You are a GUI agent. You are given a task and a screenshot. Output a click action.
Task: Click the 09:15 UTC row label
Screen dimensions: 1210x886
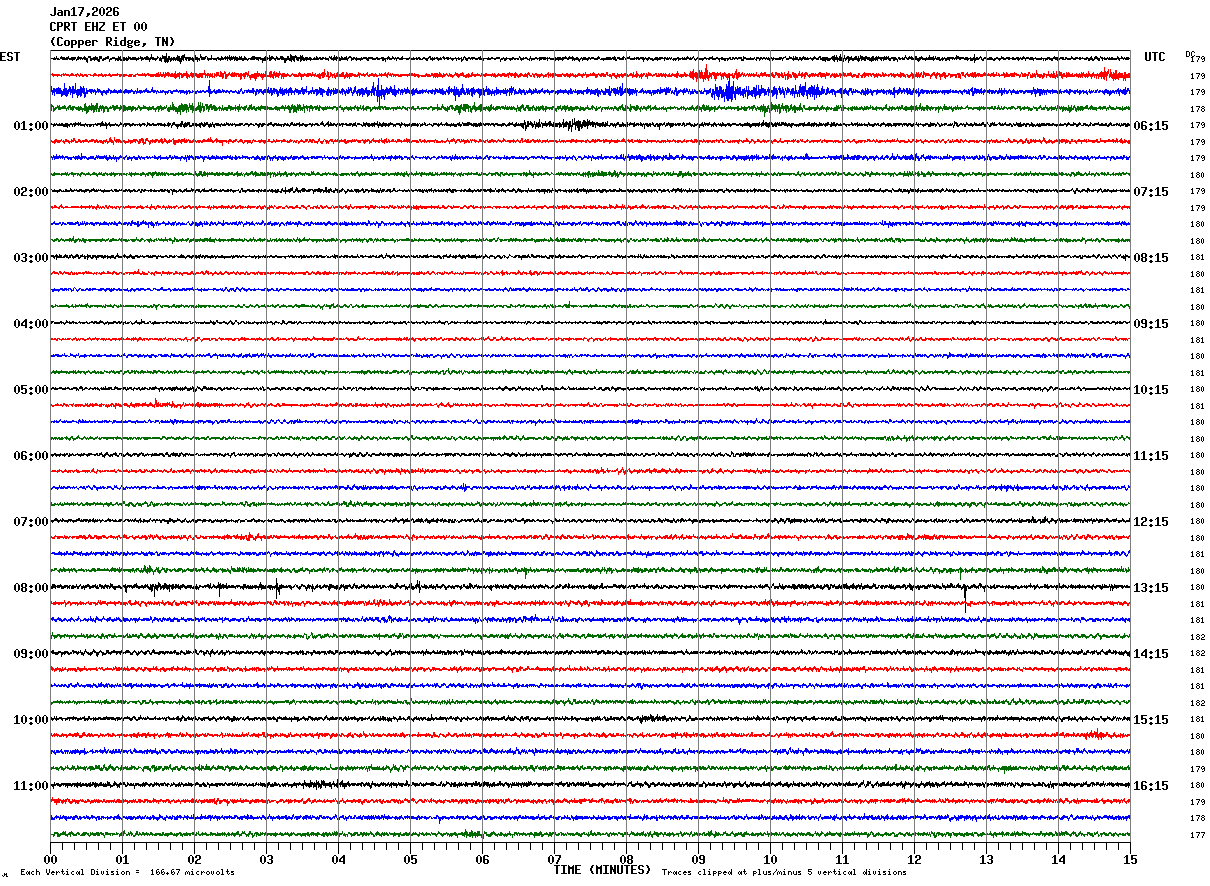[x=1151, y=324]
